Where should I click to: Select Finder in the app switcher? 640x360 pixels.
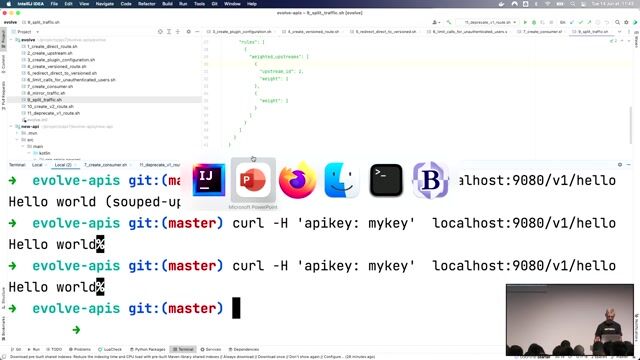(342, 180)
